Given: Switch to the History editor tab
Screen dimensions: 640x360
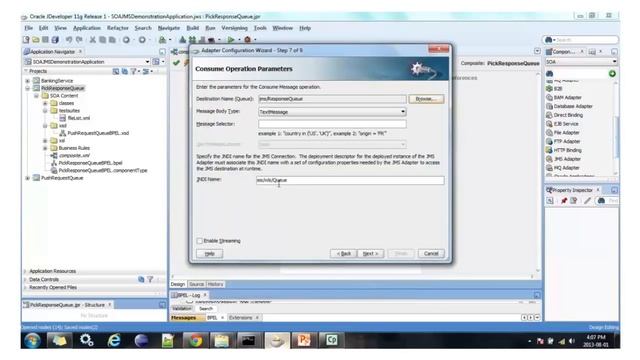Looking at the screenshot, I should pos(215,284).
